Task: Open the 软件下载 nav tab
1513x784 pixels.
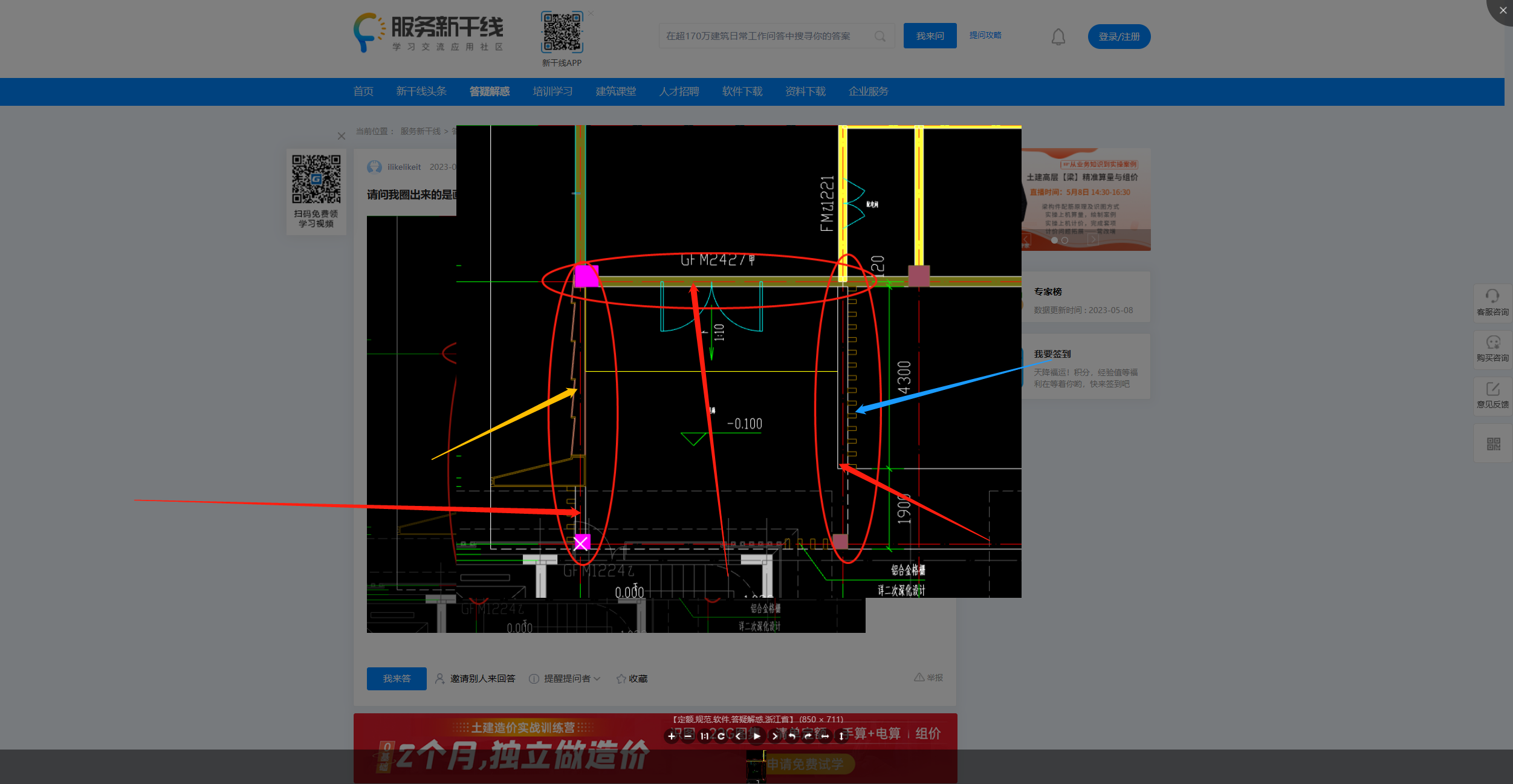Action: (x=742, y=91)
